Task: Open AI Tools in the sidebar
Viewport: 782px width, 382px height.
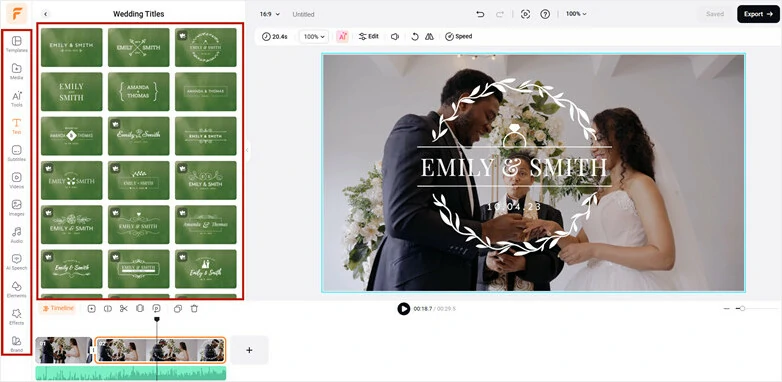Action: pos(16,99)
